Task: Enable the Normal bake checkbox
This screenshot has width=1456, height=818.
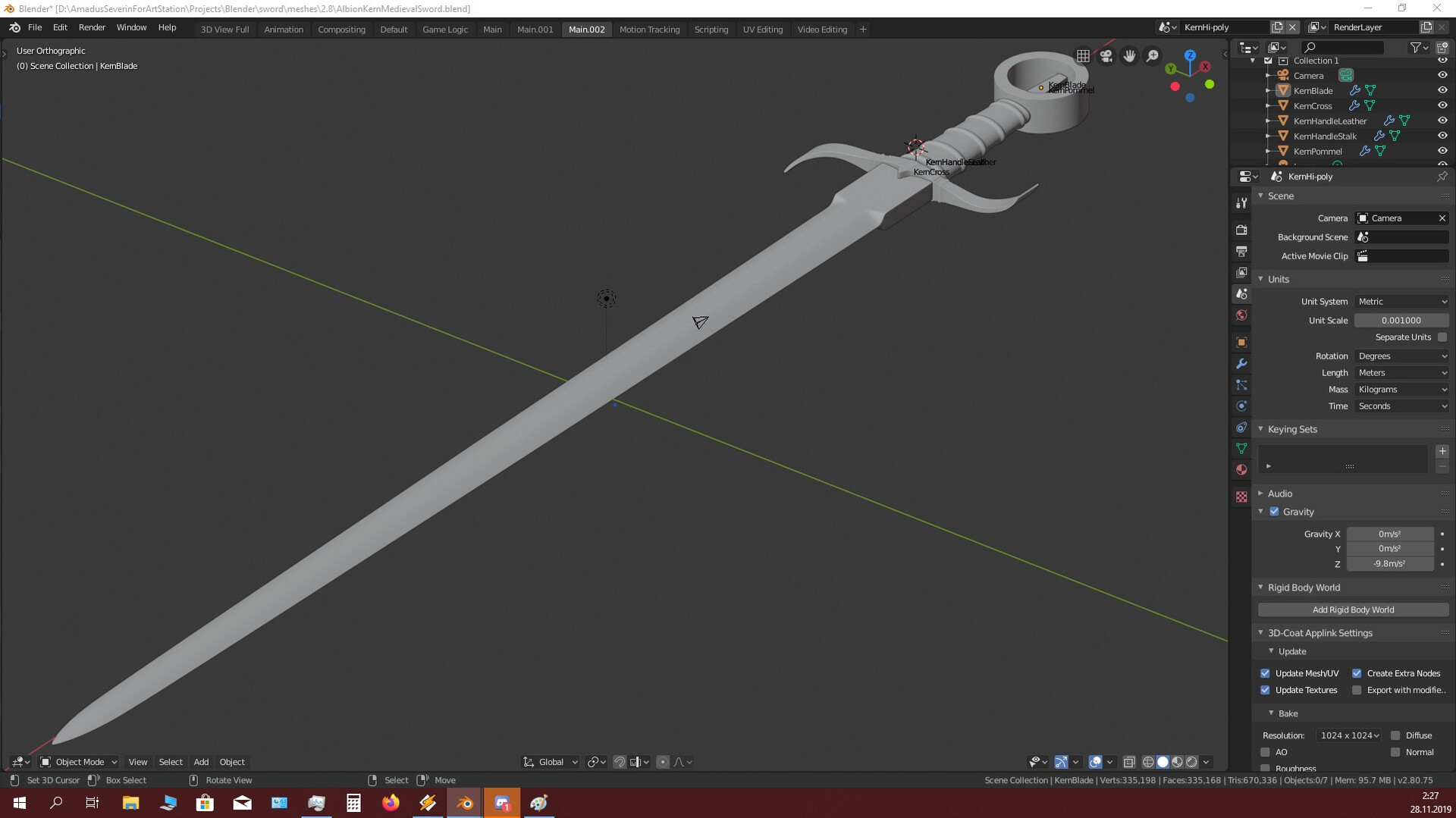Action: [1395, 752]
